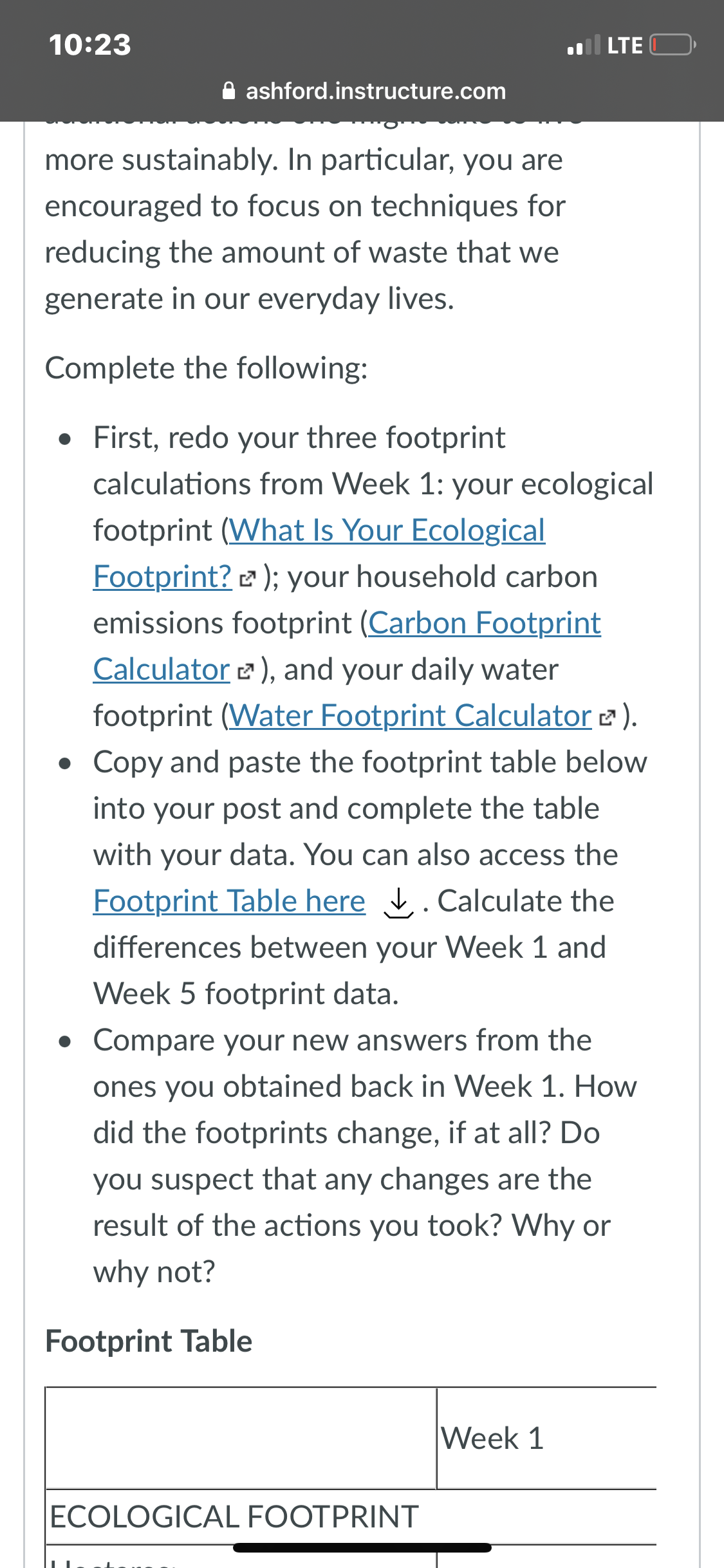The image size is (724, 1568).
Task: Tap the LTE network indicator
Action: [x=625, y=45]
